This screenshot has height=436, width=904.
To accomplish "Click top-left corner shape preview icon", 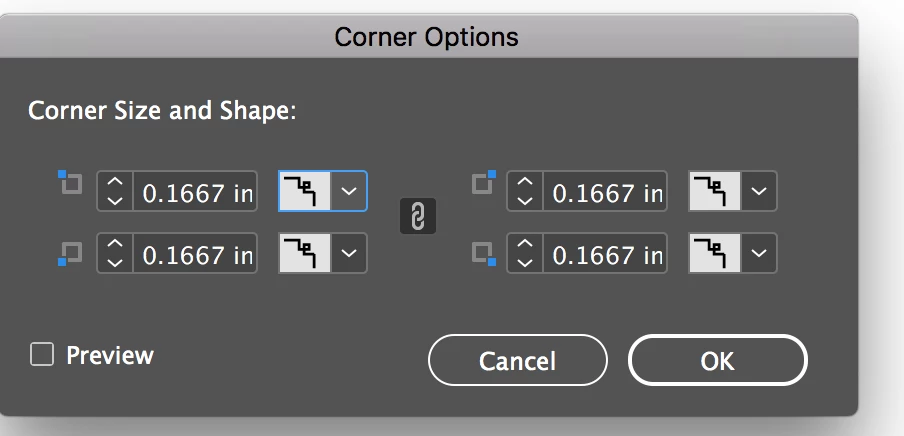I will (x=305, y=191).
